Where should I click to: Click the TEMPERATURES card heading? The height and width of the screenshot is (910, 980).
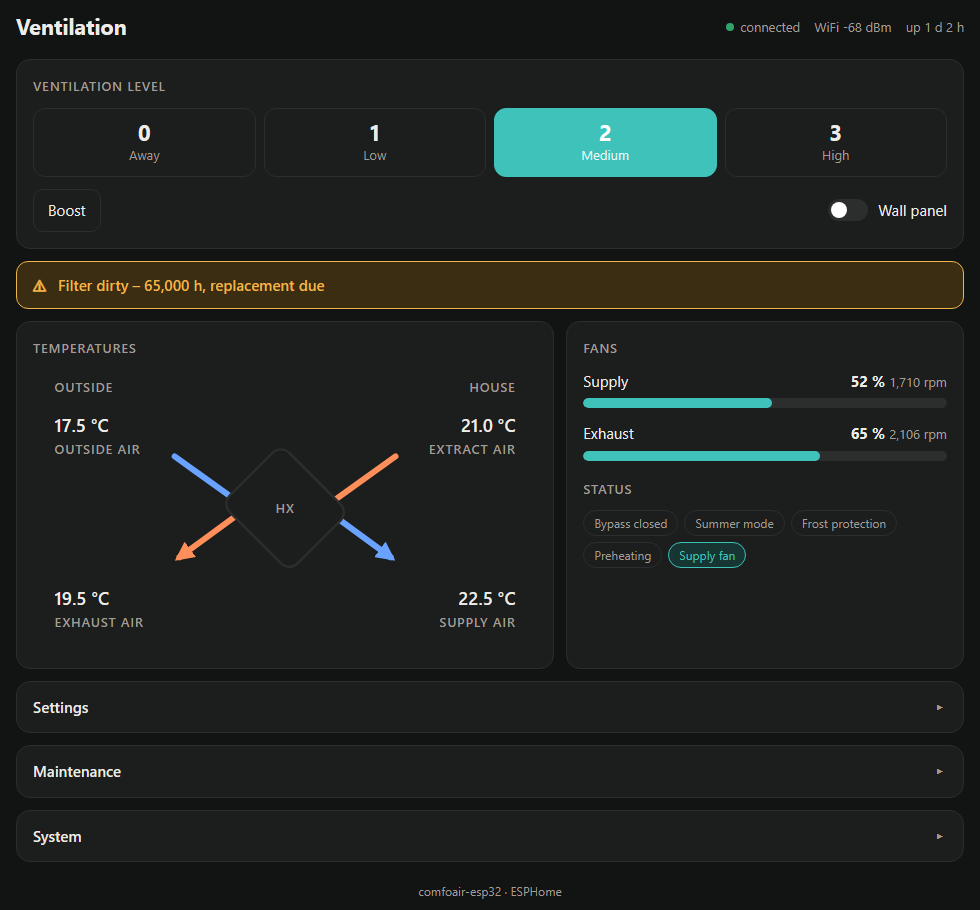click(x=84, y=349)
